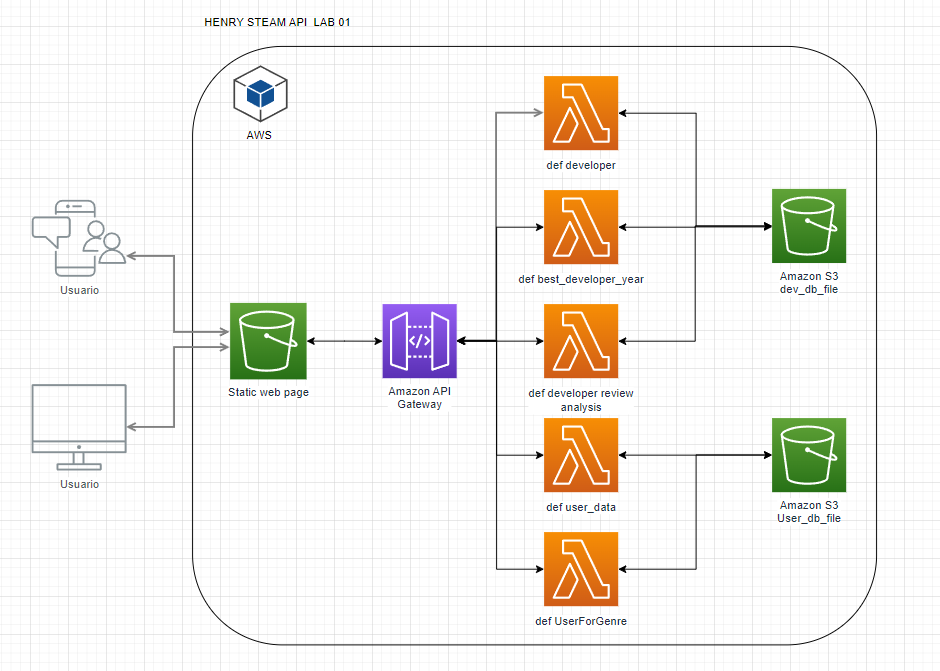This screenshot has height=671, width=940.
Task: Click the 'Amazon S3 dev_db_file' text label
Action: coord(809,282)
